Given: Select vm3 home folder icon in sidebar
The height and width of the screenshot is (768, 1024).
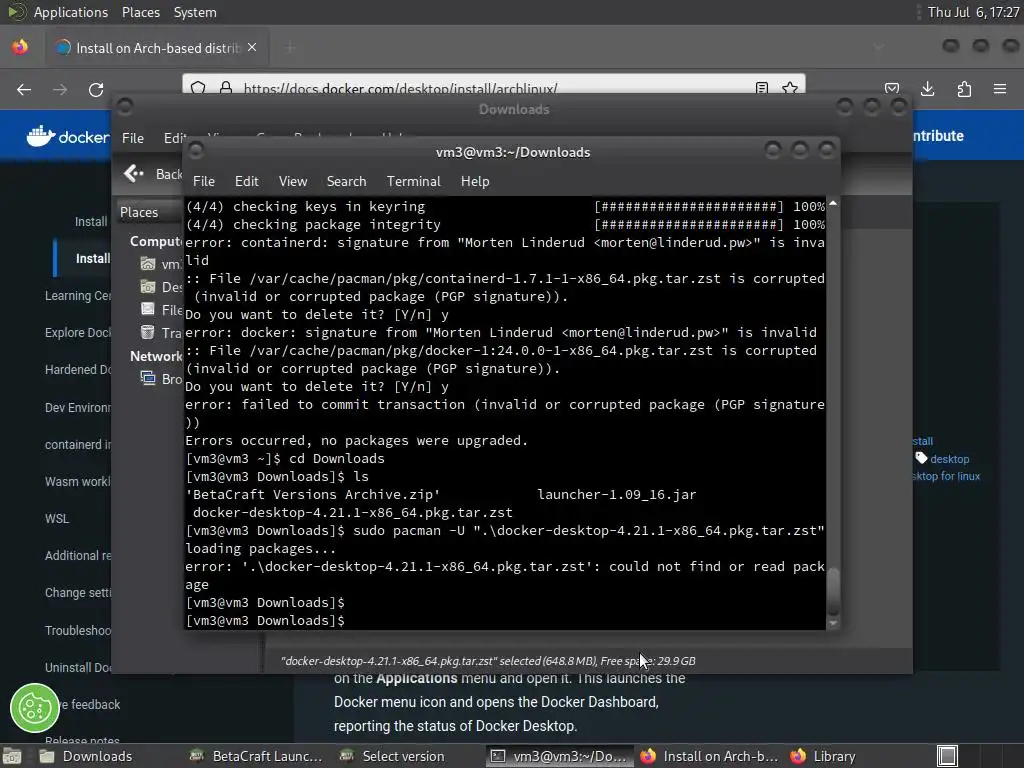Looking at the screenshot, I should pyautogui.click(x=148, y=264).
